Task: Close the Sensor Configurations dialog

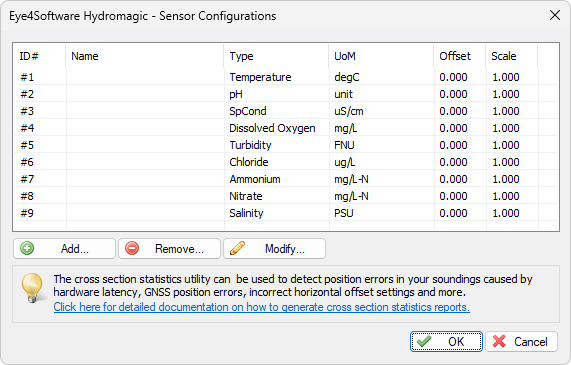Action: [x=555, y=15]
